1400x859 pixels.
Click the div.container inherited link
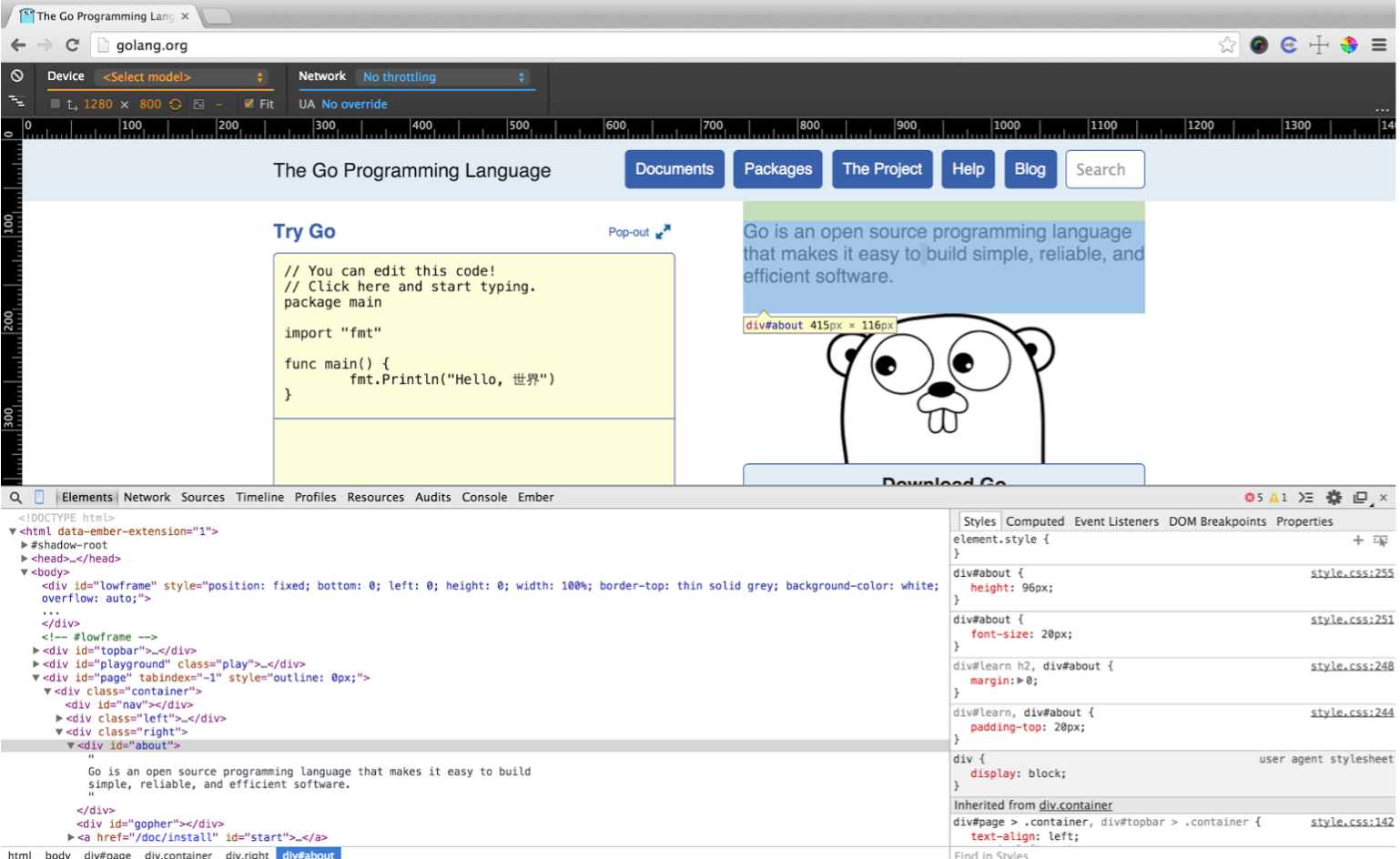[x=1076, y=805]
